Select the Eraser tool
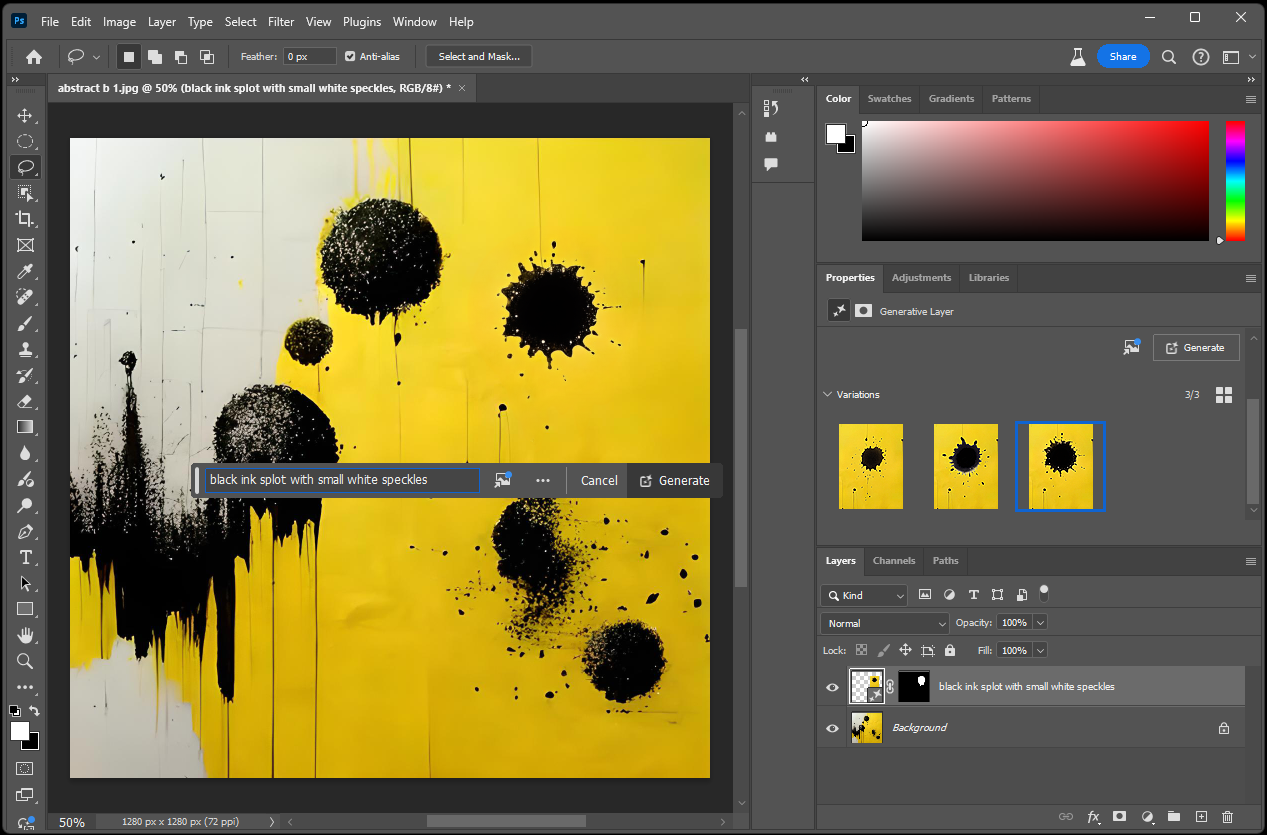This screenshot has height=835, width=1267. [x=25, y=401]
